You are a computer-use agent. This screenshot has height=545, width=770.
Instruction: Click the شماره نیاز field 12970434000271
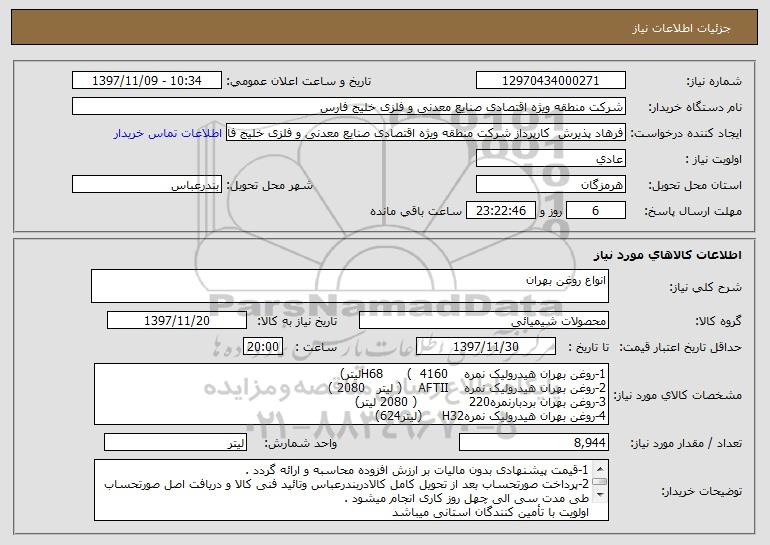[550, 81]
